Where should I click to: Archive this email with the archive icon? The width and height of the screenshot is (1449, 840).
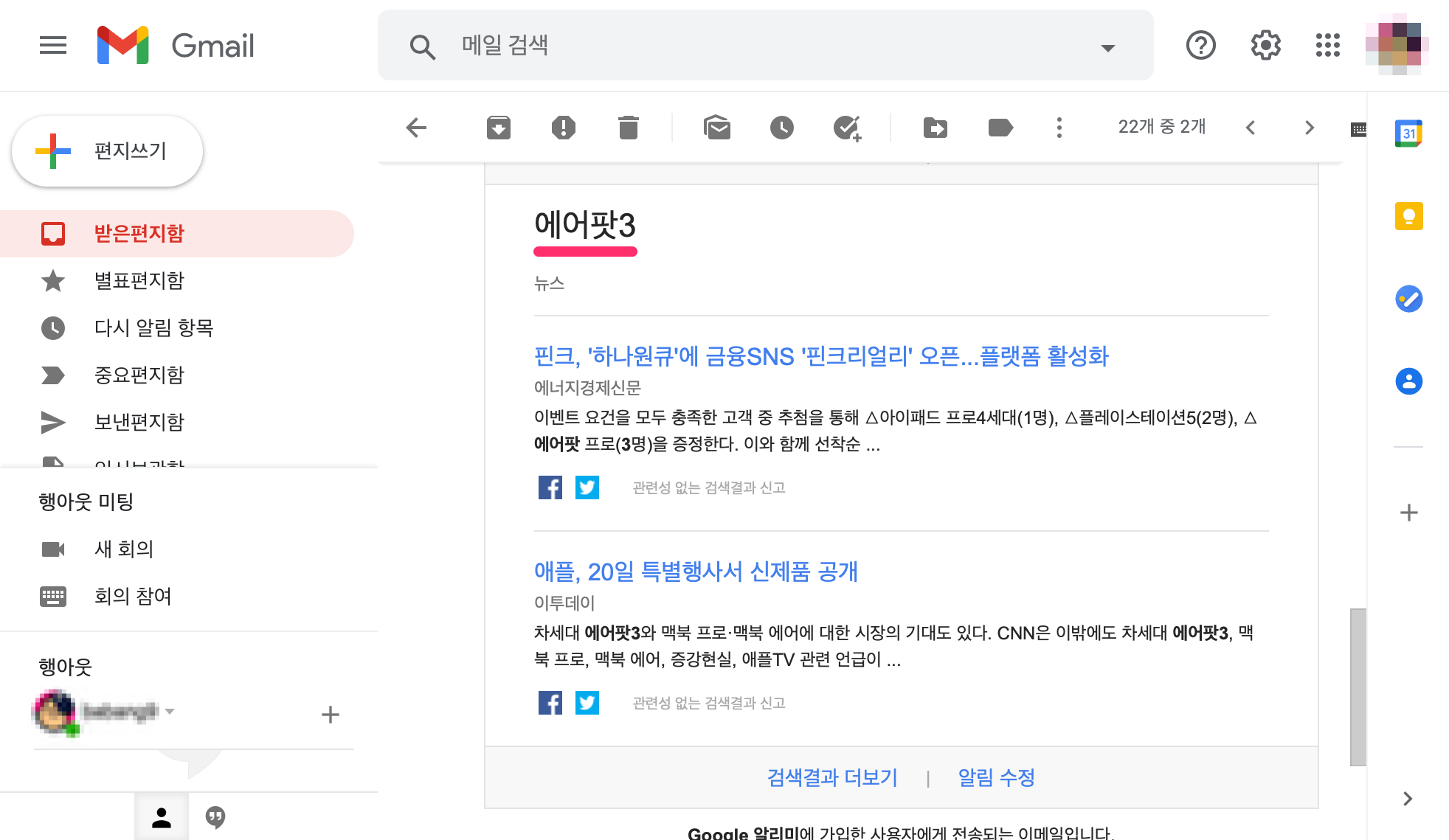[x=498, y=128]
